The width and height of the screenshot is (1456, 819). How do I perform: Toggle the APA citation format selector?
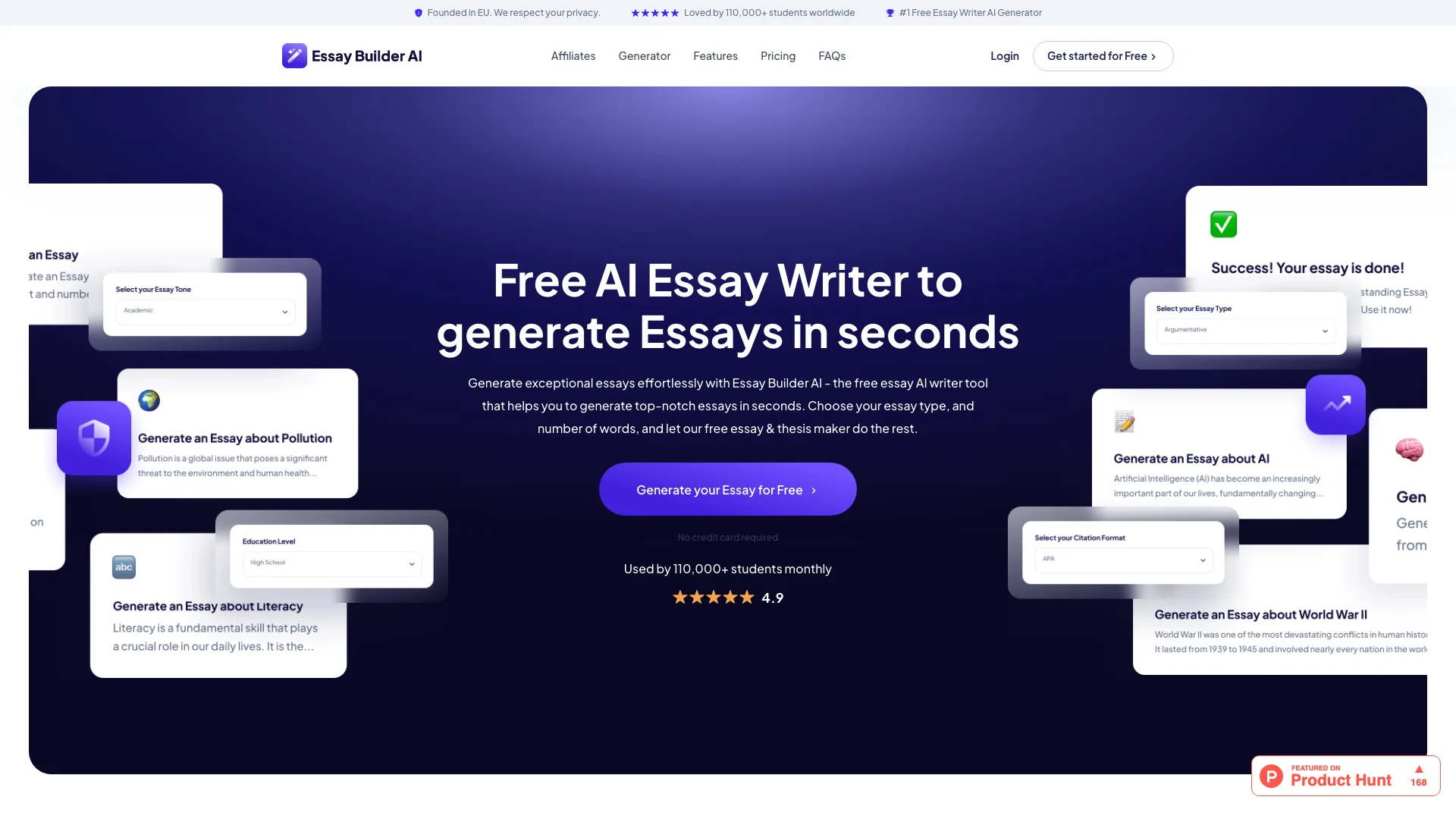pos(1123,559)
